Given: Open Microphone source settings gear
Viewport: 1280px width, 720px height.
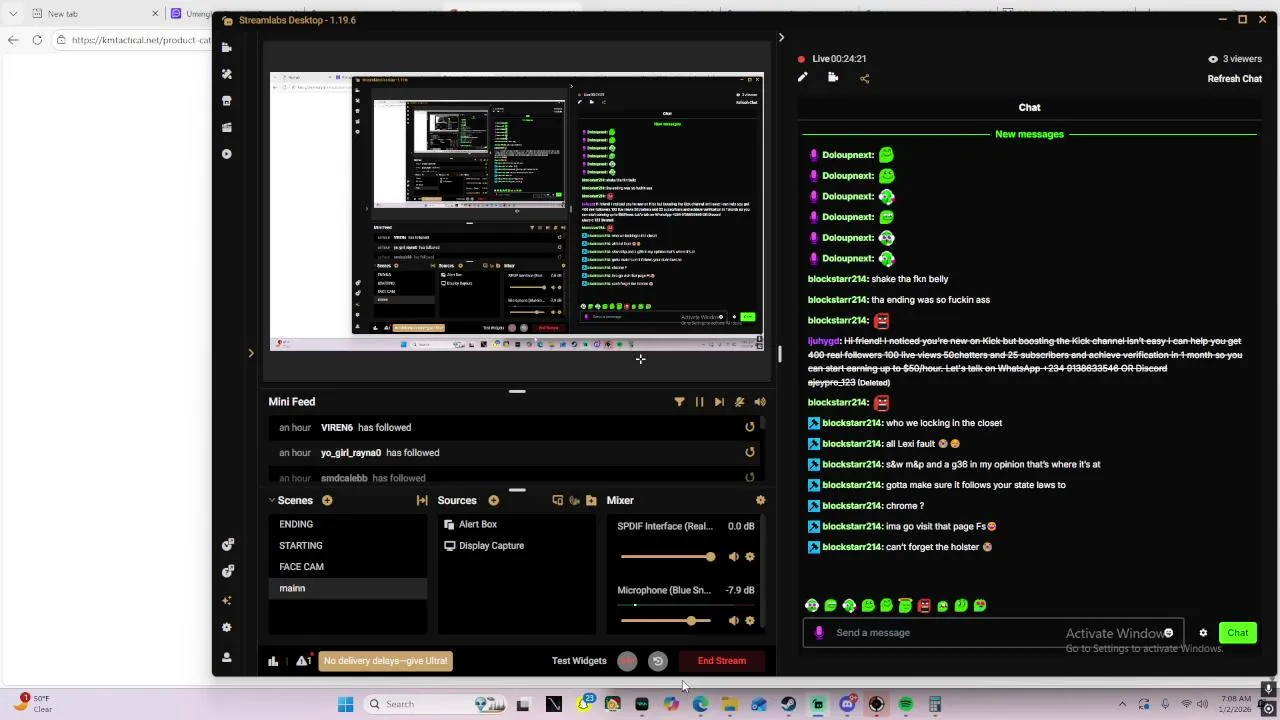Looking at the screenshot, I should tap(750, 621).
